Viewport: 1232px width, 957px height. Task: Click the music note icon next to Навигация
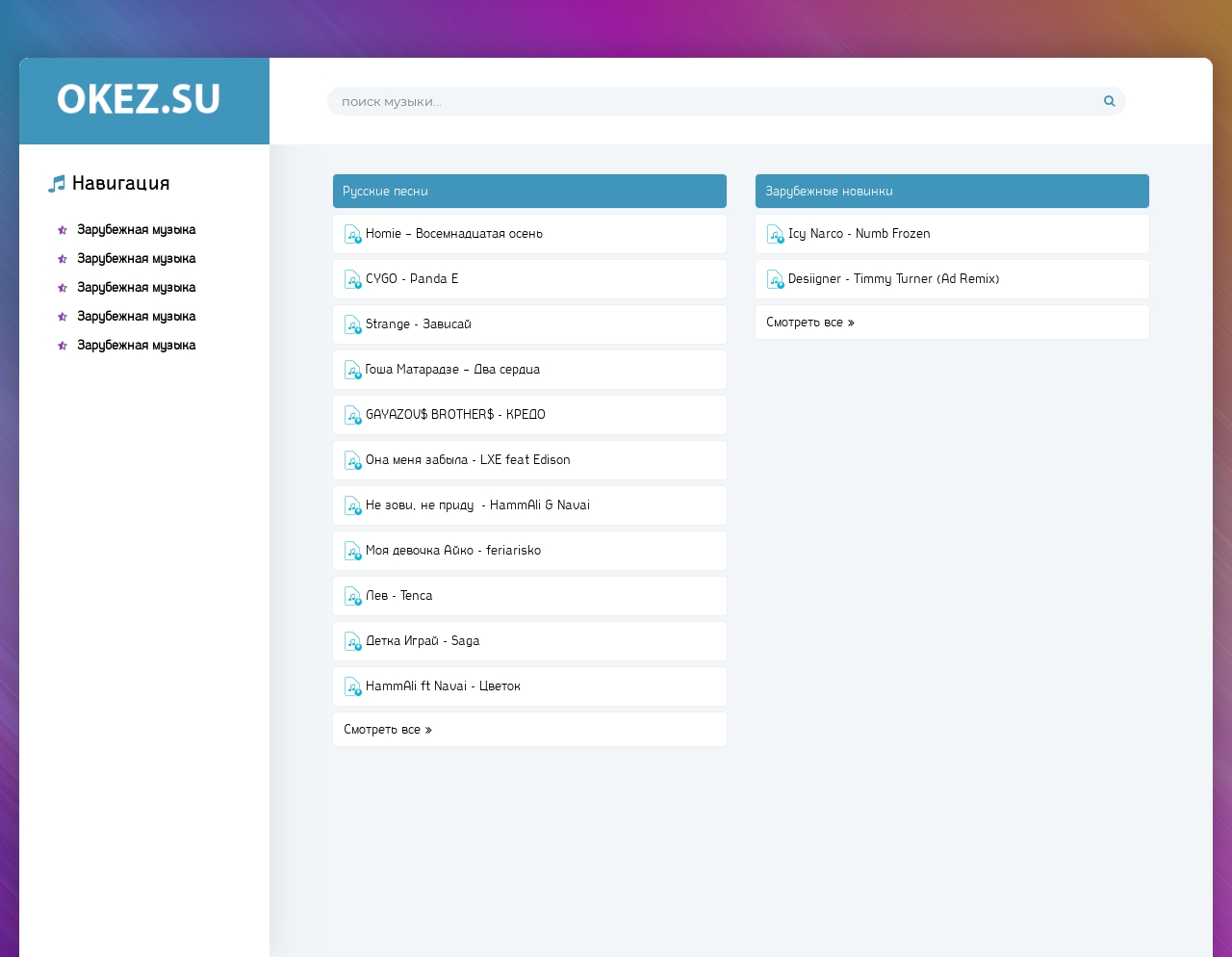57,184
